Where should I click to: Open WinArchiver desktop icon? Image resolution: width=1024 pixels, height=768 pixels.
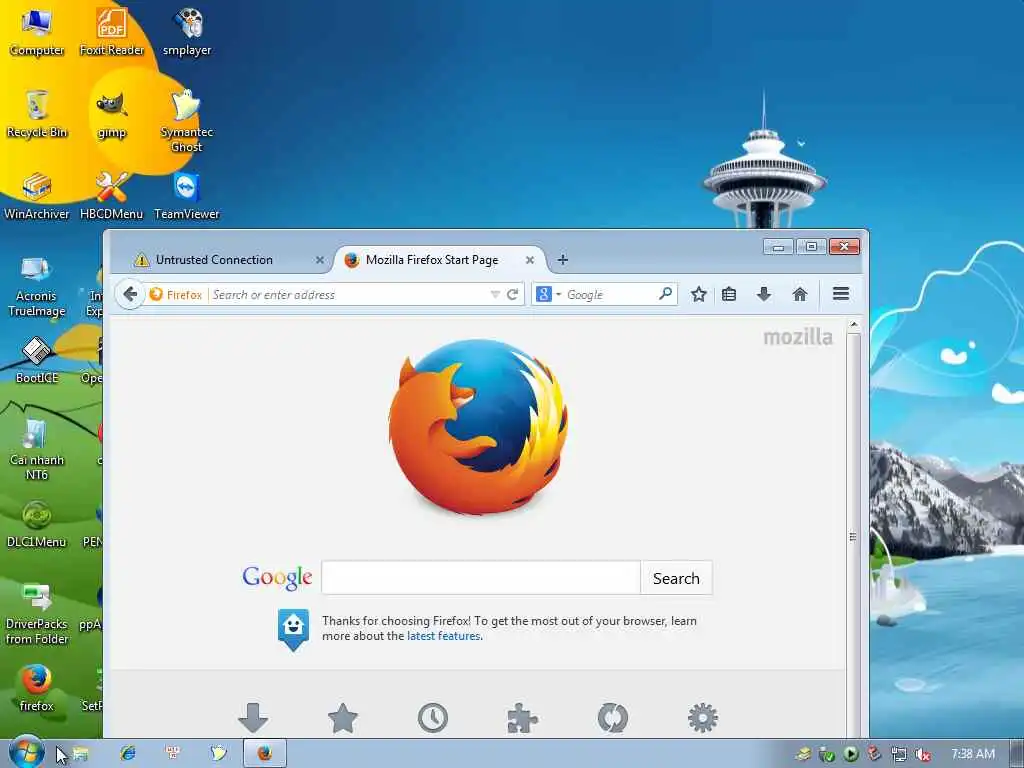pyautogui.click(x=37, y=196)
